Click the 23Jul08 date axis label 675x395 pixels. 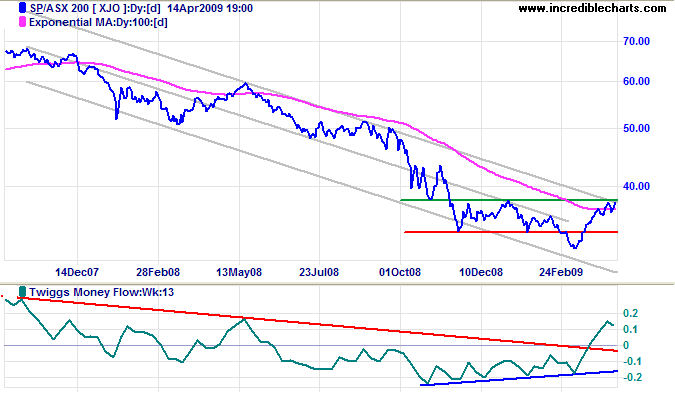pos(319,272)
